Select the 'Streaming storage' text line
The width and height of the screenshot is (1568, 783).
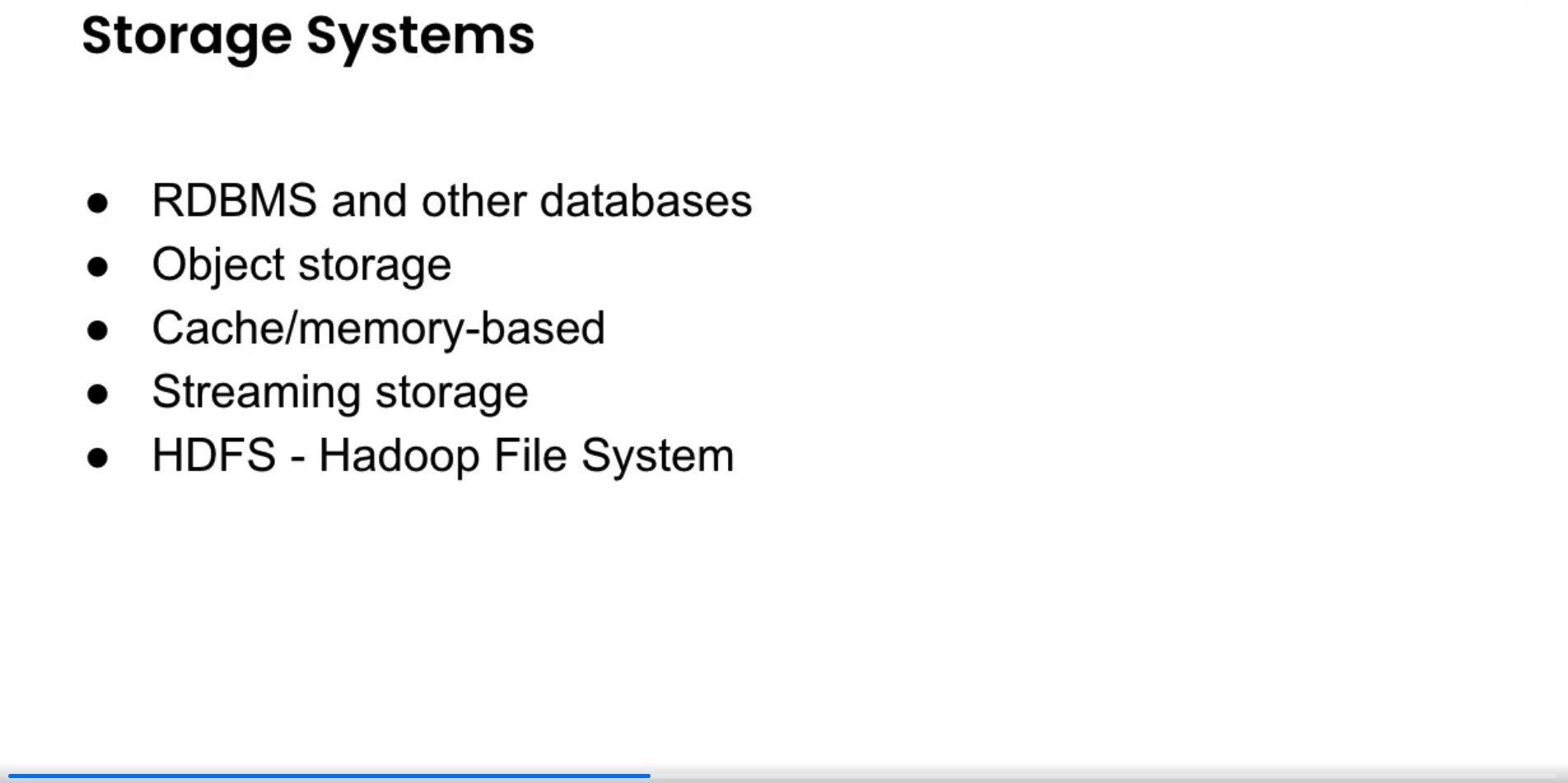click(339, 392)
